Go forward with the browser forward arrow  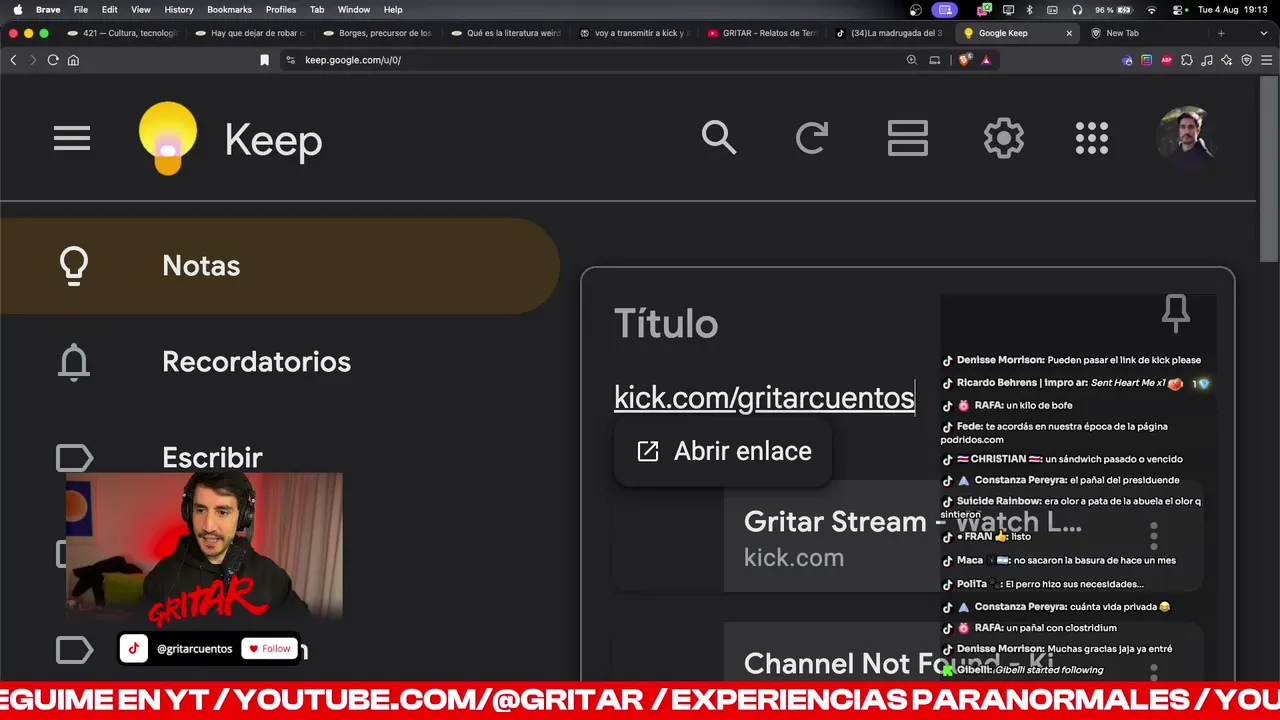pyautogui.click(x=32, y=60)
